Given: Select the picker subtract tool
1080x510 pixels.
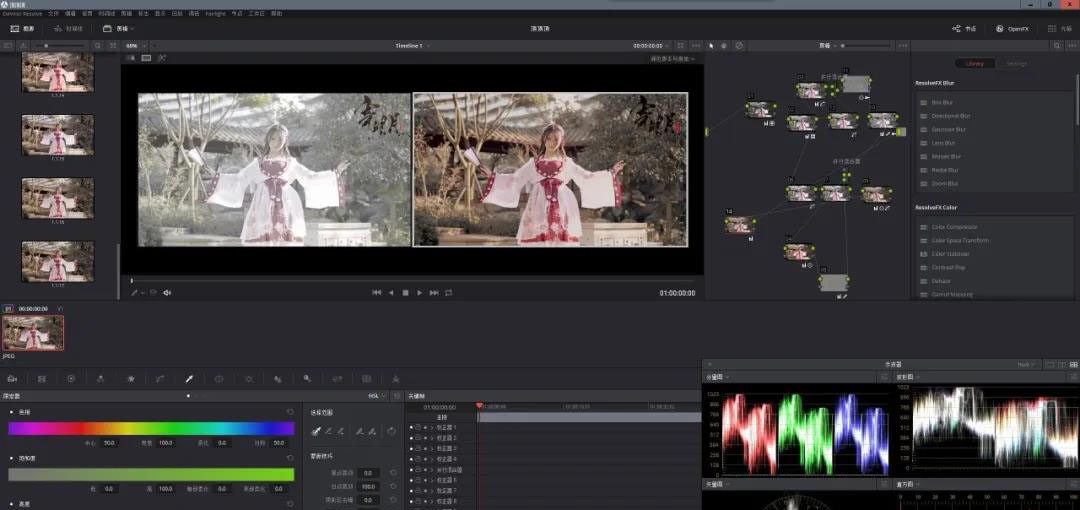Looking at the screenshot, I should [x=329, y=431].
